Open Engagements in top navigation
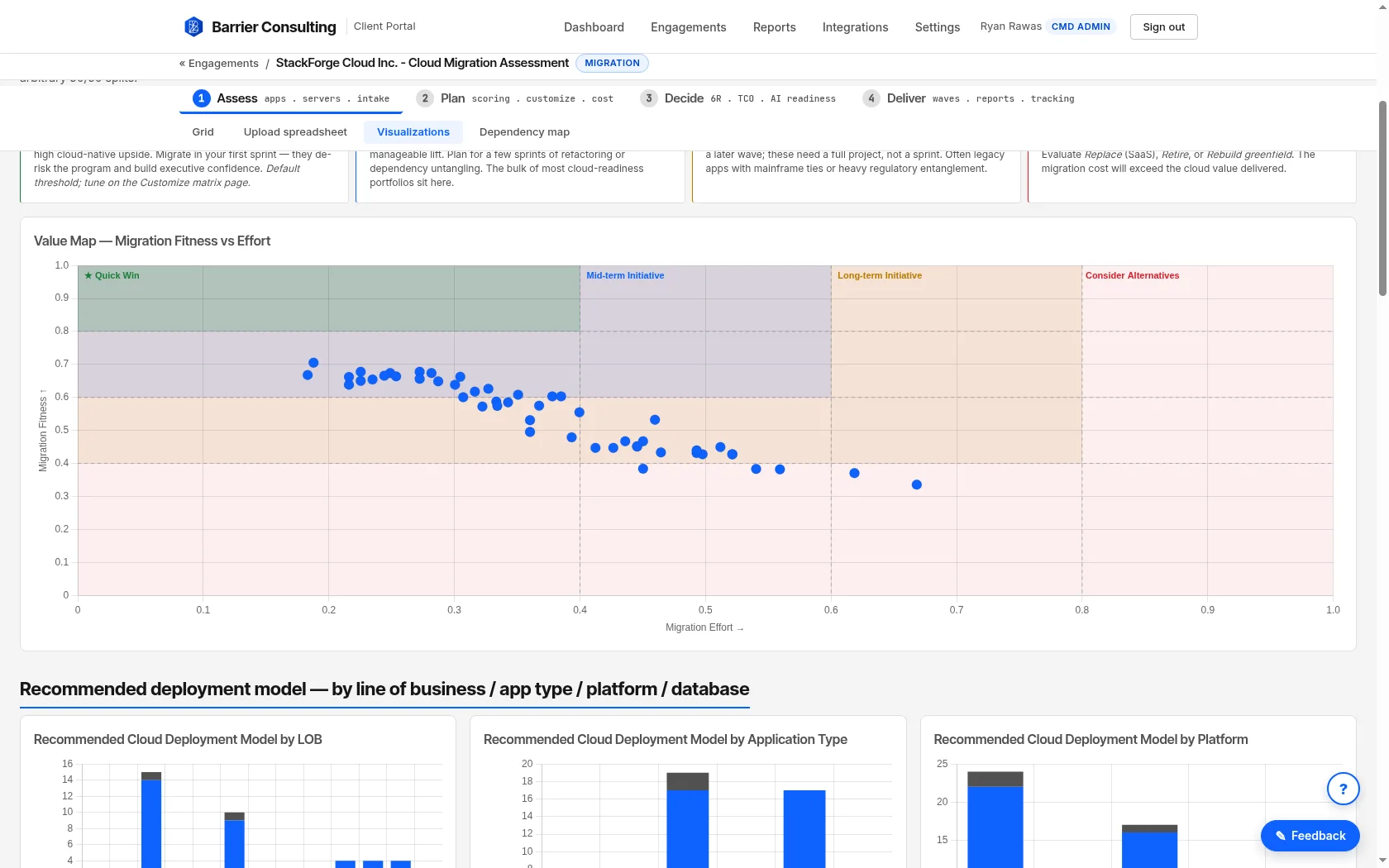The width and height of the screenshot is (1389, 868). [x=688, y=27]
